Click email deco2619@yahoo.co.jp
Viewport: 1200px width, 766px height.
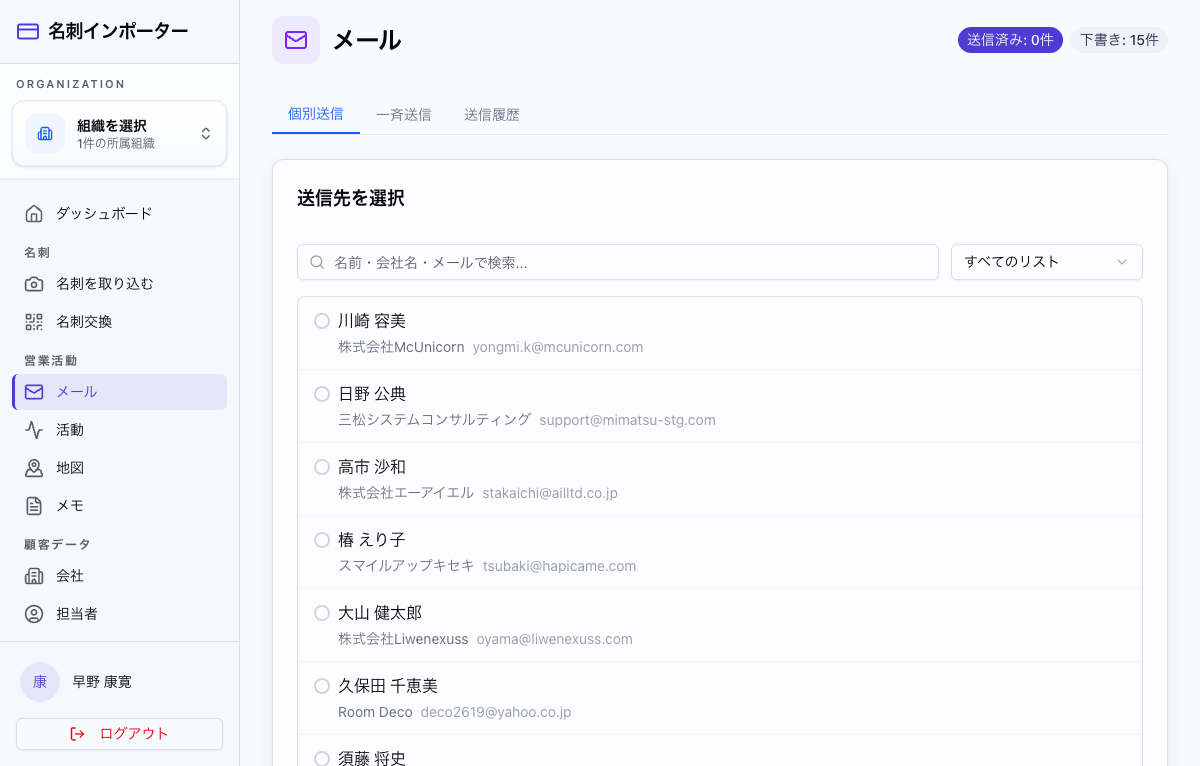coord(496,712)
